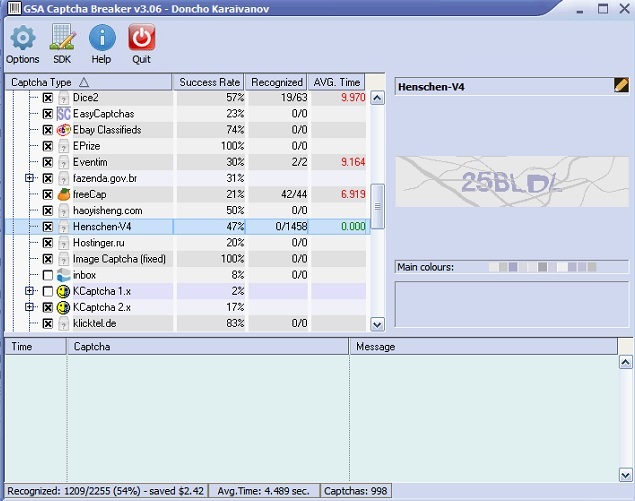Uncheck the freeCap checkbox
The height and width of the screenshot is (501, 635).
(48, 194)
